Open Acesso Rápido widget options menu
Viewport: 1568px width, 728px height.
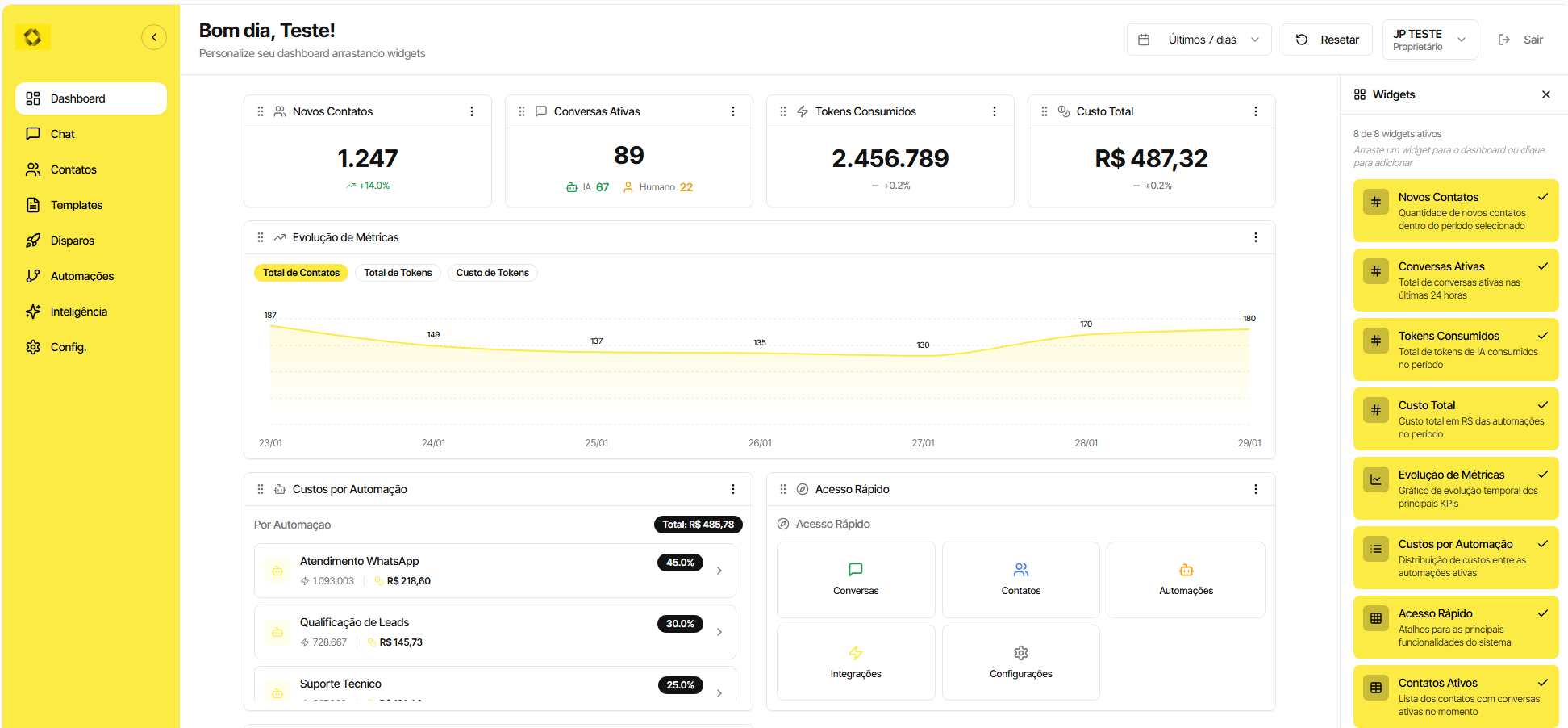(x=1256, y=489)
